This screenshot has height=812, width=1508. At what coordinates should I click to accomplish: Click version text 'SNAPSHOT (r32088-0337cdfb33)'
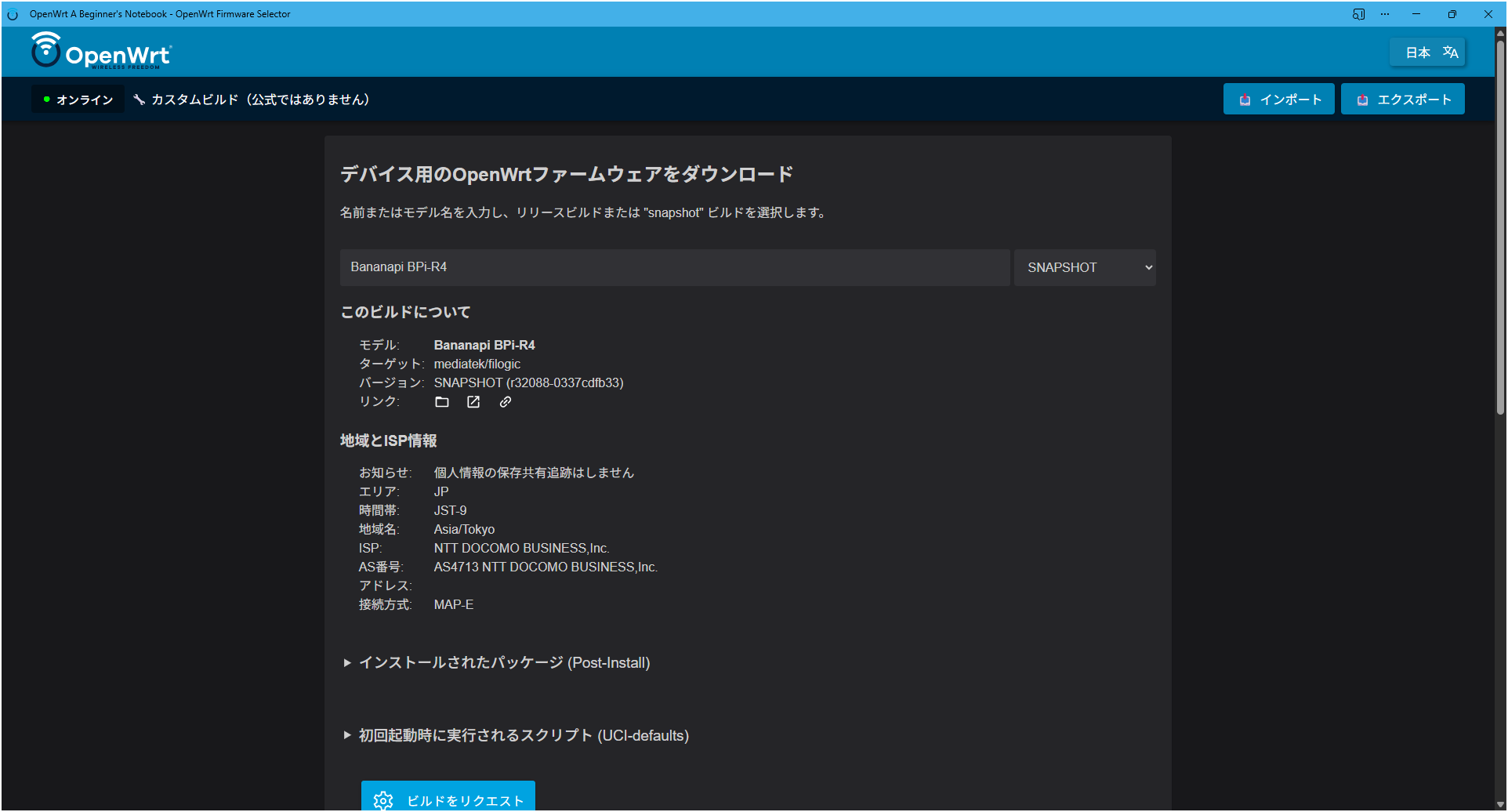529,382
